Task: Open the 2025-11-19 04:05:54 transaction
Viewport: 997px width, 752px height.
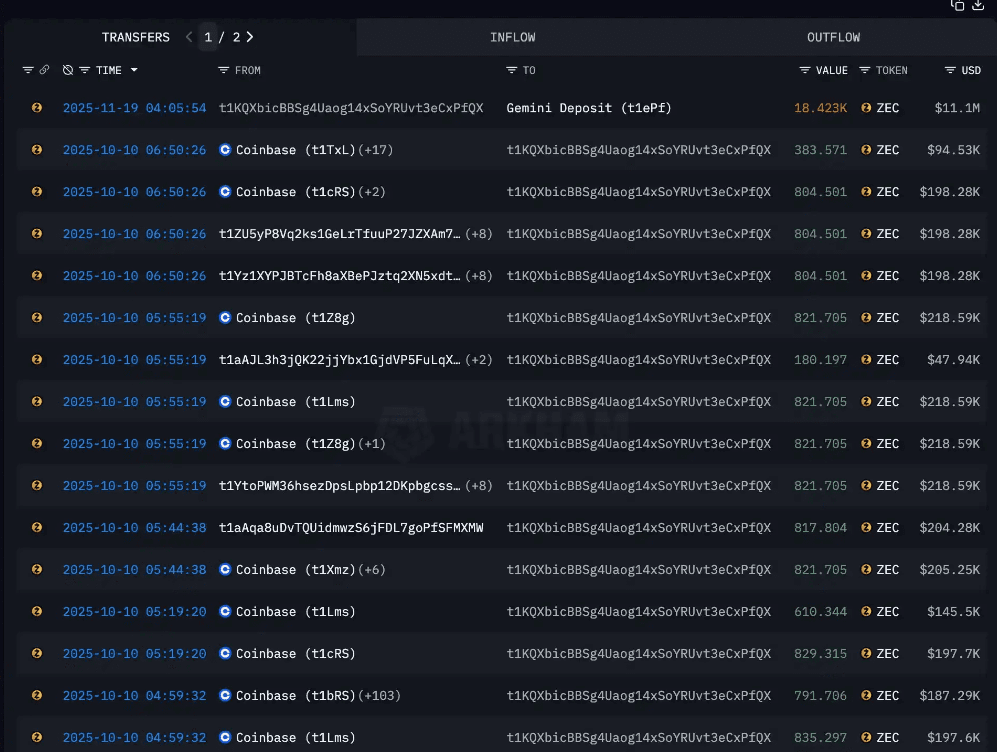Action: (134, 108)
